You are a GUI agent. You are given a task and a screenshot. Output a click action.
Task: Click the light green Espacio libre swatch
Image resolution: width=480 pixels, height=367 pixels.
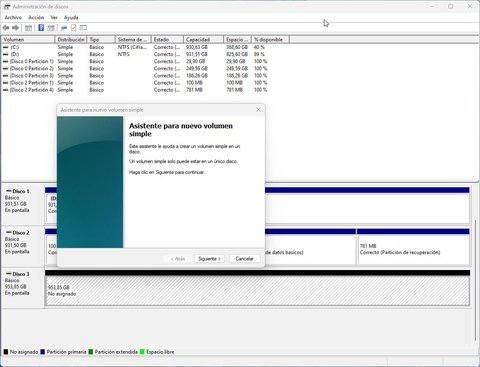coord(142,352)
